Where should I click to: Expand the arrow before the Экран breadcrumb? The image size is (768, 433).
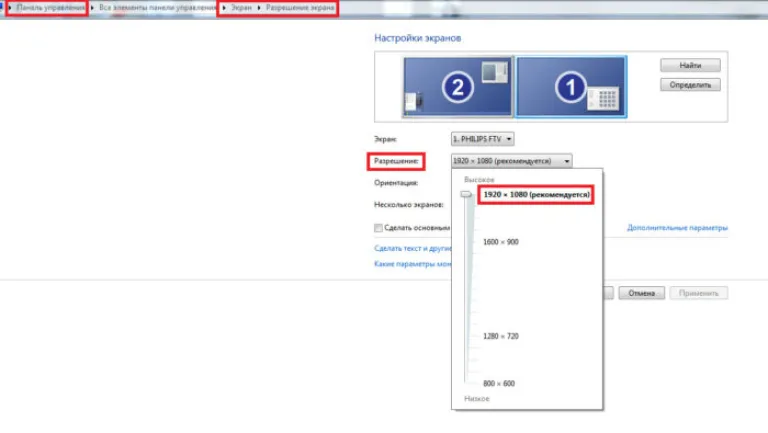pos(224,8)
